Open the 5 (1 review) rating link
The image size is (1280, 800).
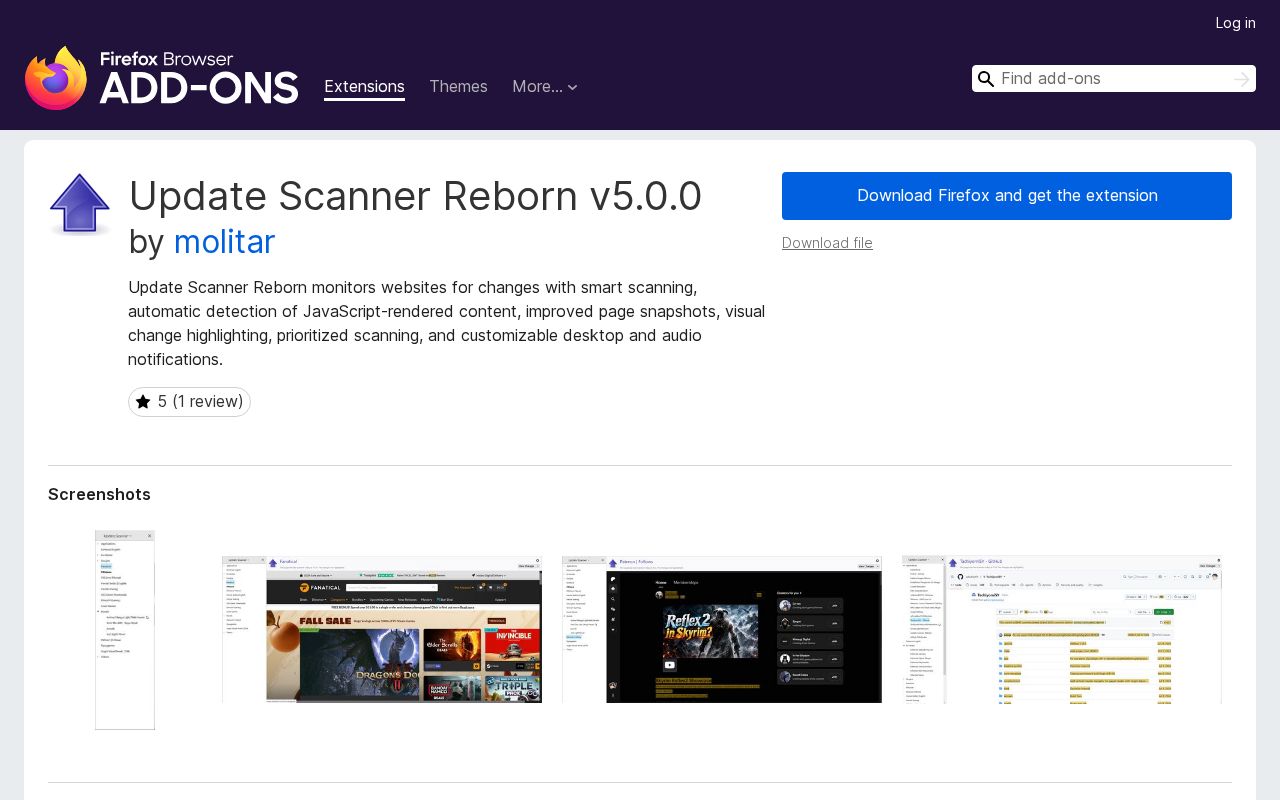189,402
